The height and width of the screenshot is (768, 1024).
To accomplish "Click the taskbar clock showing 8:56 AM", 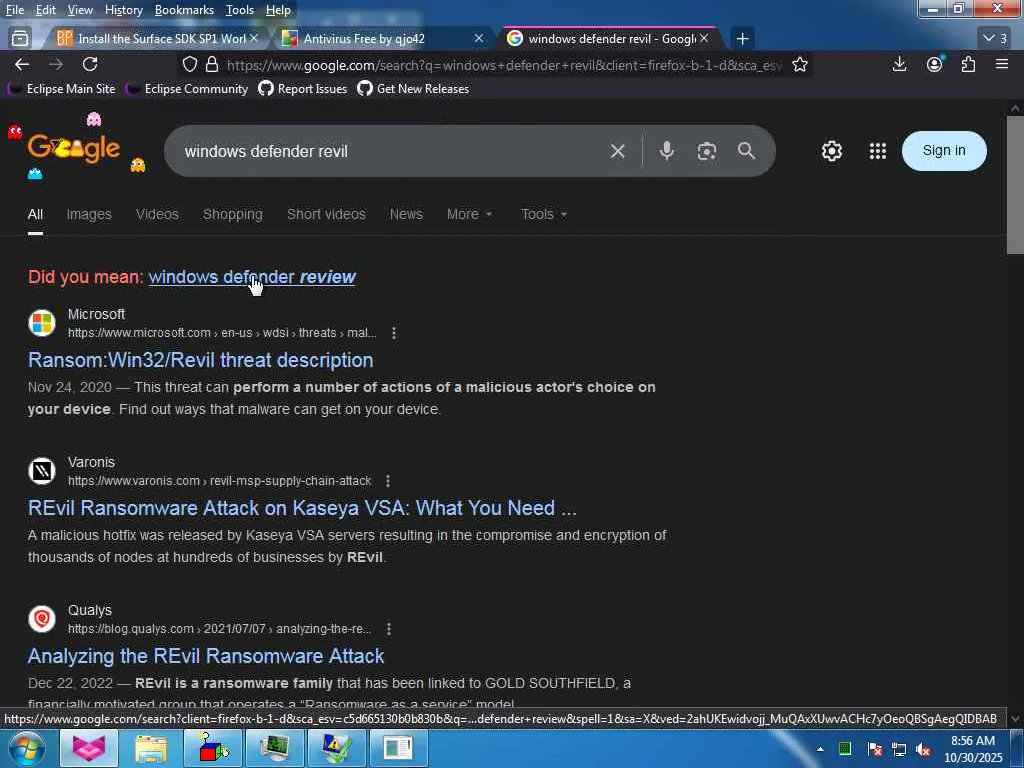I will coord(973,749).
